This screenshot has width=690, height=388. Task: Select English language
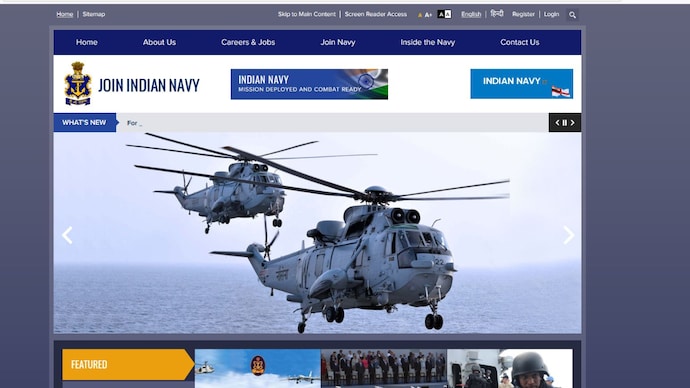[x=471, y=14]
